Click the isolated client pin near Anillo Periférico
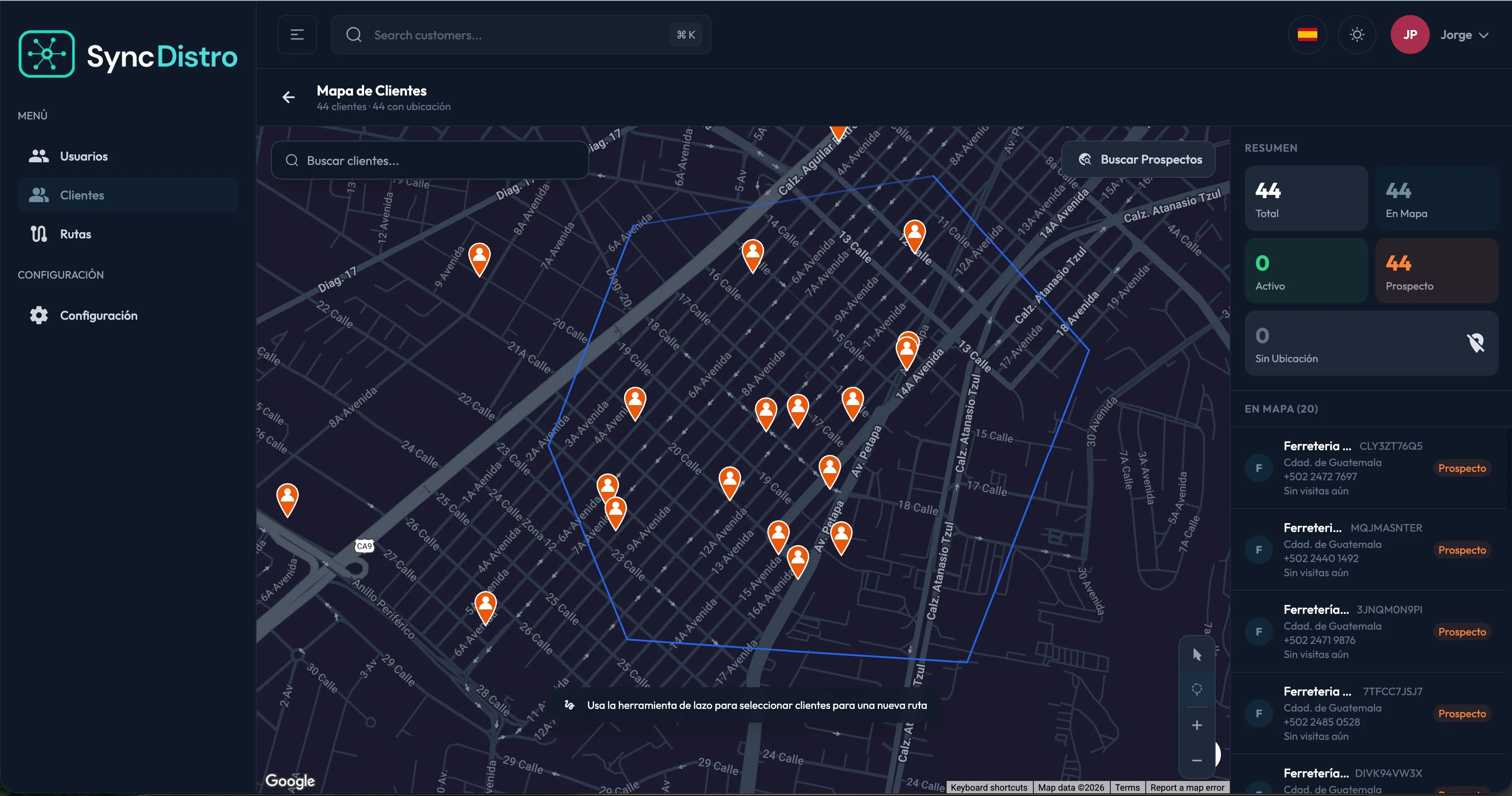1512x796 pixels. coord(485,608)
